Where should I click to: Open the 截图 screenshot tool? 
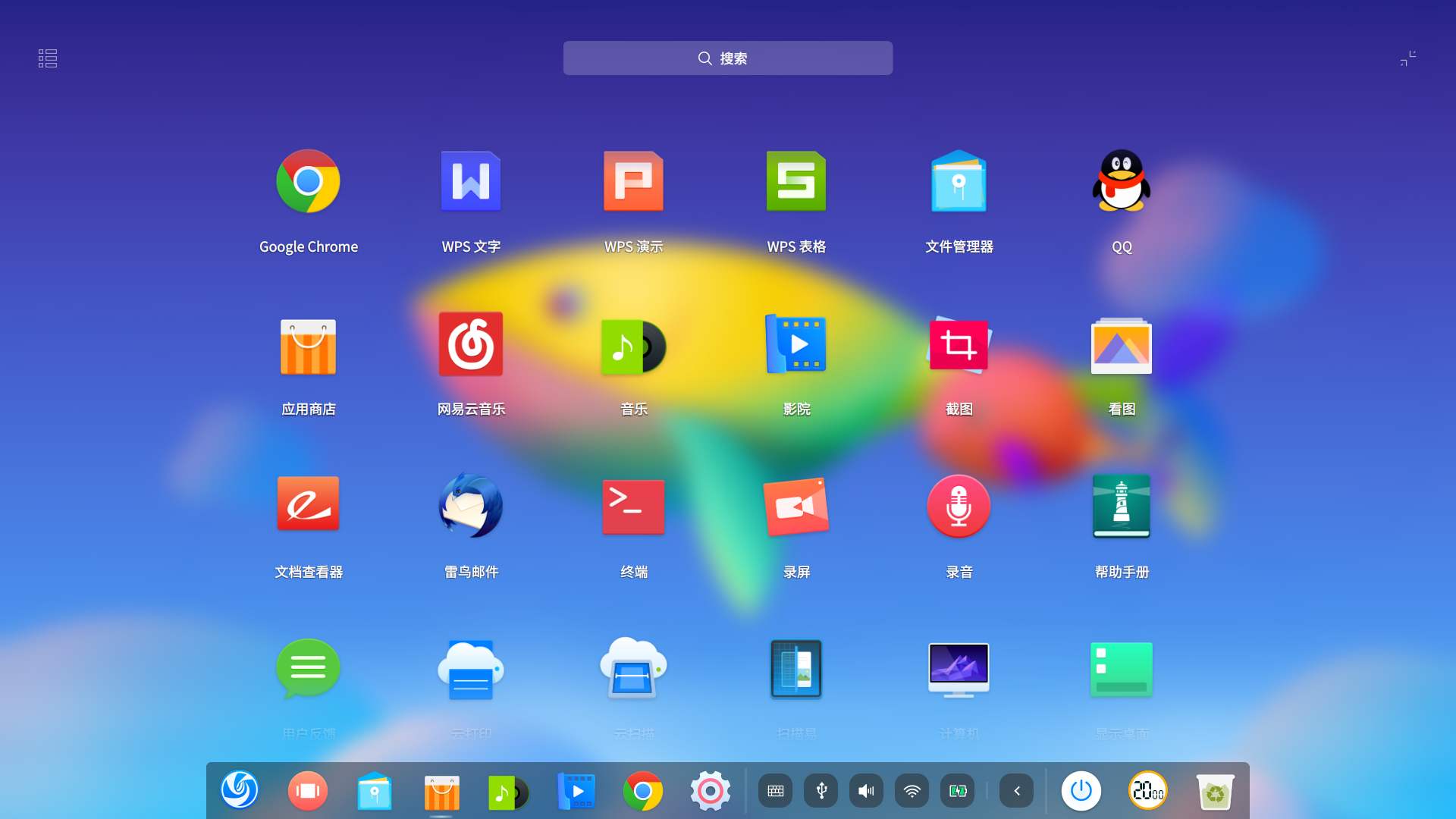[959, 345]
